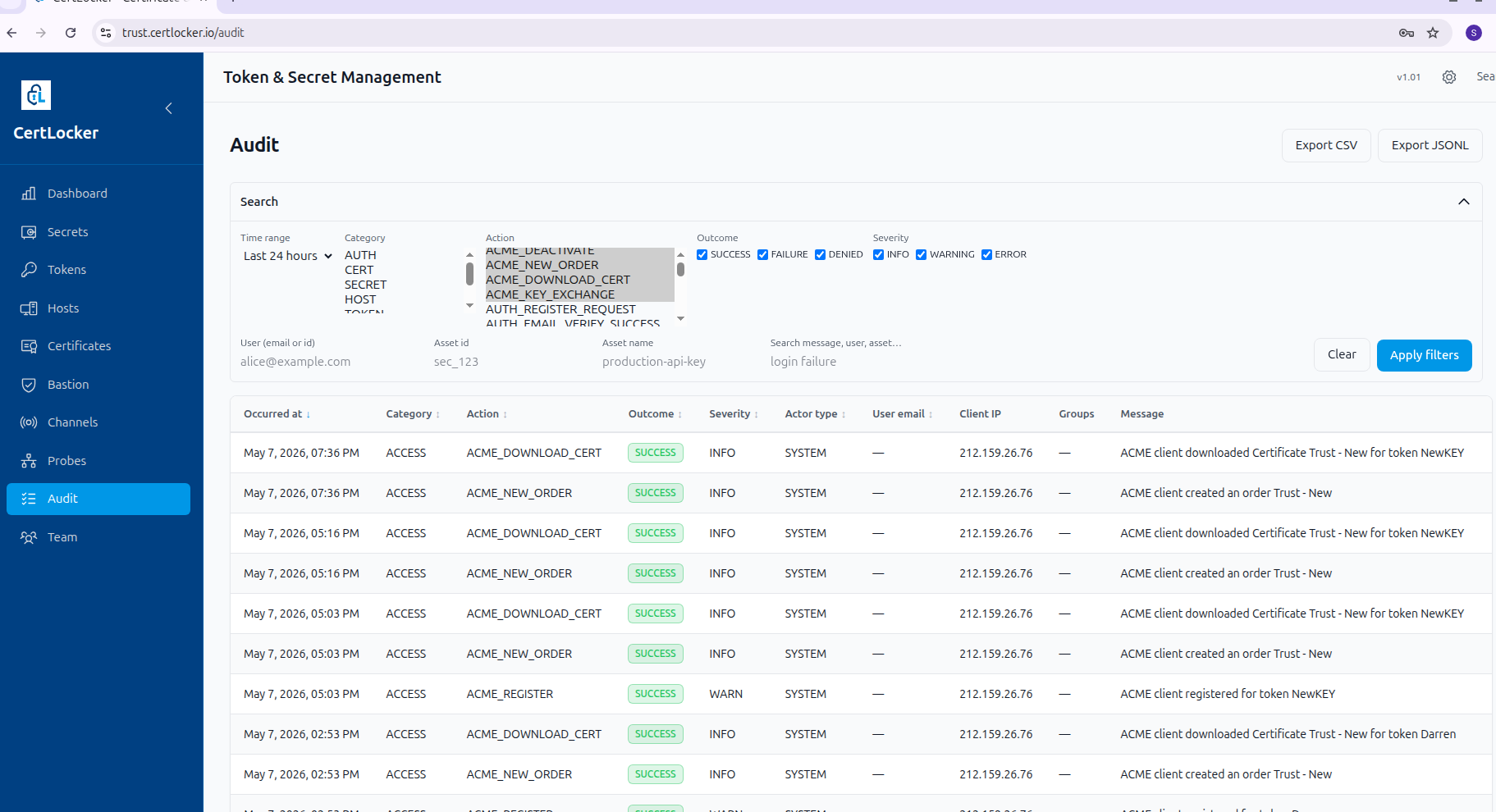The width and height of the screenshot is (1496, 812).
Task: Click the Bastion shield icon
Action: click(x=29, y=385)
